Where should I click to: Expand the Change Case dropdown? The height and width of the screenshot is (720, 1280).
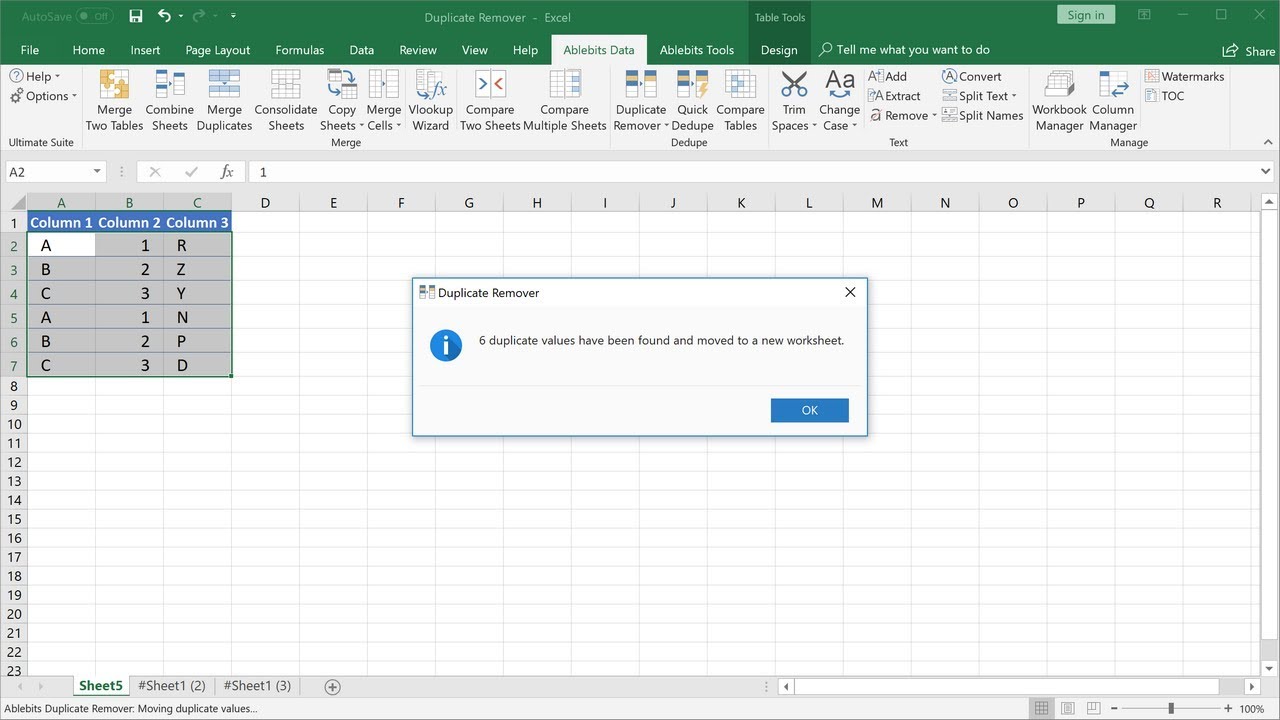click(856, 126)
